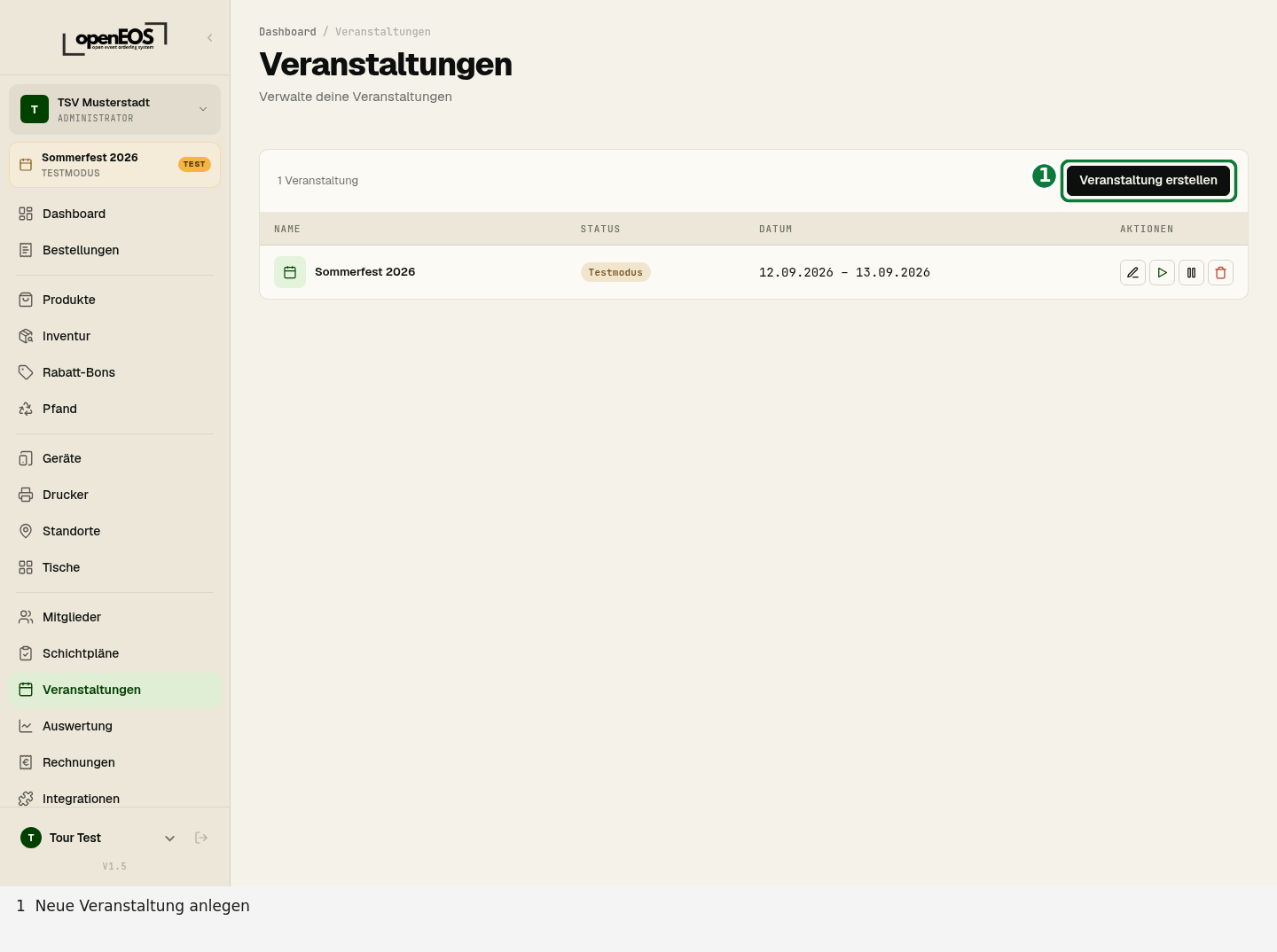1277x952 pixels.
Task: Click the 1 Veranstaltung count text
Action: [317, 181]
